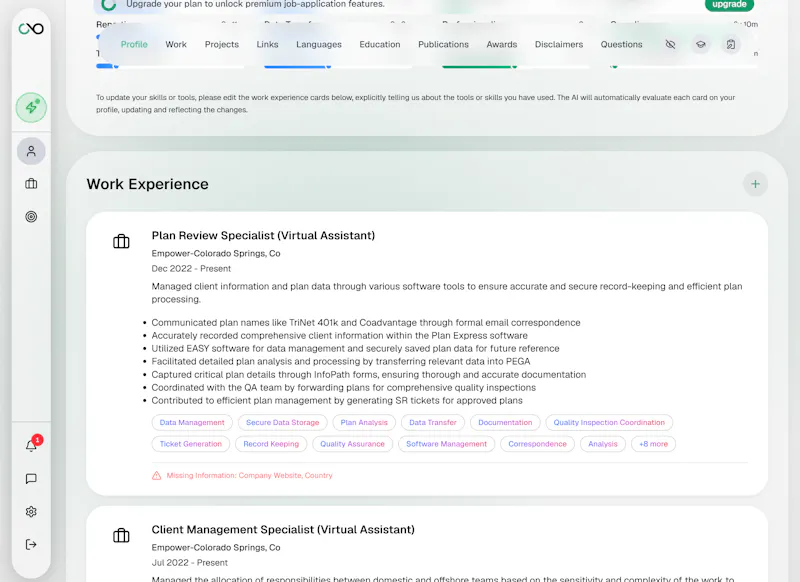Open the profile person icon in sidebar
The height and width of the screenshot is (582, 800).
pyautogui.click(x=31, y=151)
